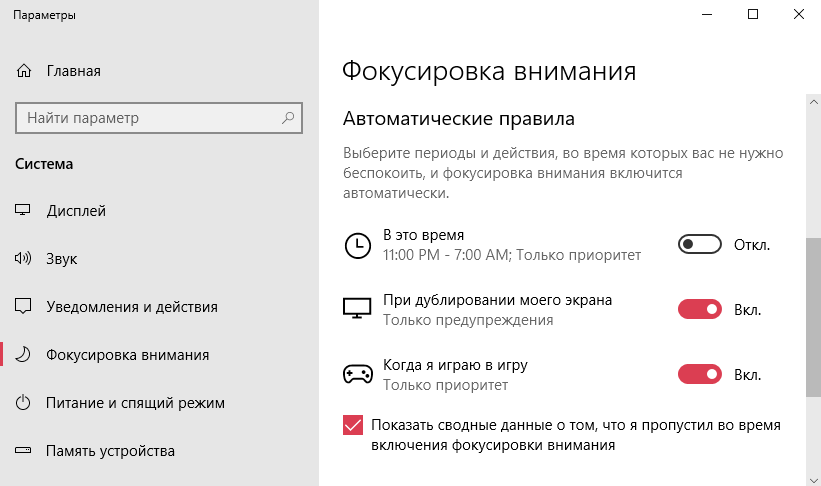Click the Storage drive icon
The height and width of the screenshot is (486, 821).
point(23,450)
